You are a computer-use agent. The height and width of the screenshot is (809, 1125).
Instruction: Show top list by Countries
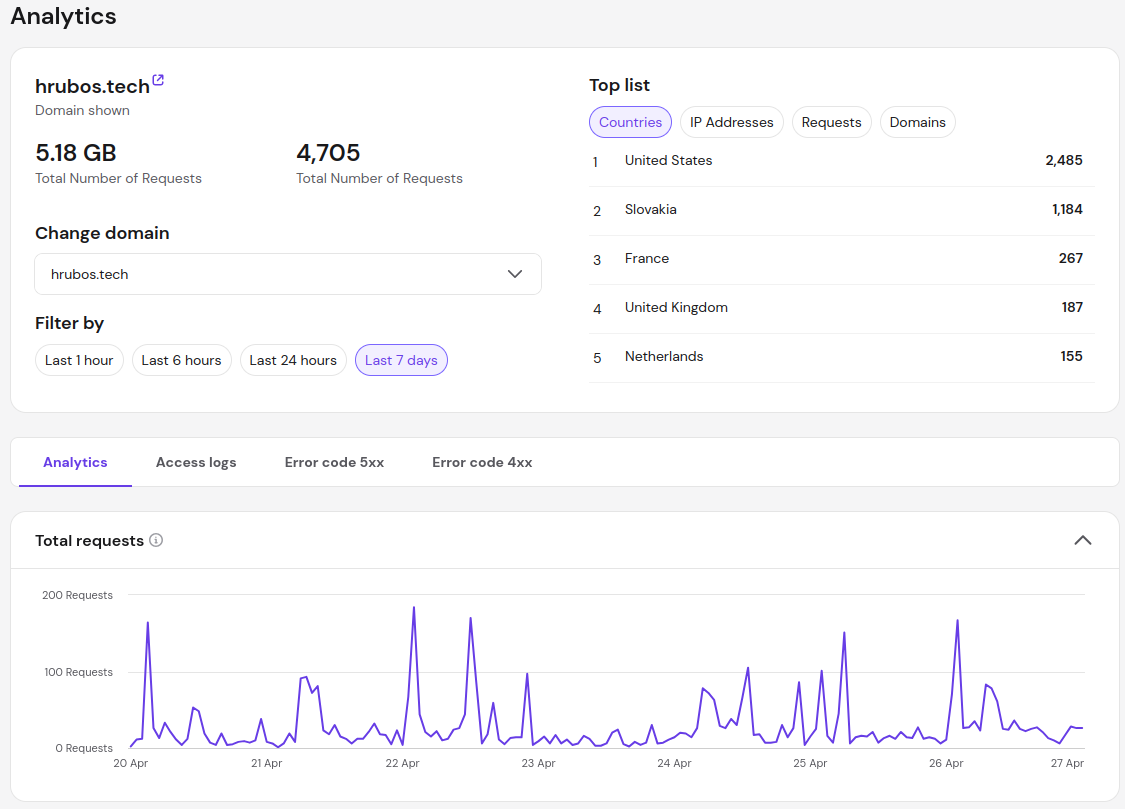[630, 122]
